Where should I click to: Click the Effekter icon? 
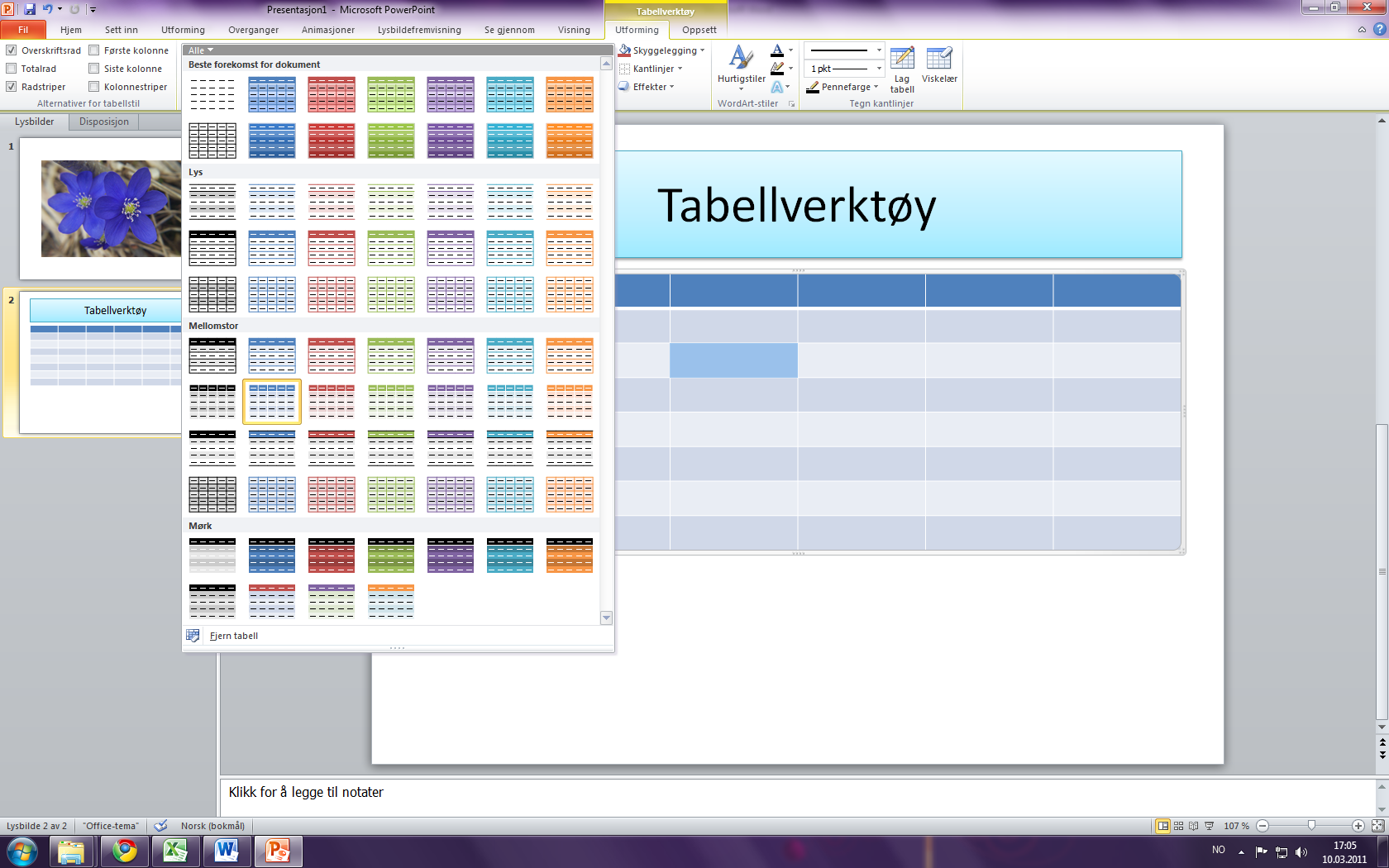point(625,87)
